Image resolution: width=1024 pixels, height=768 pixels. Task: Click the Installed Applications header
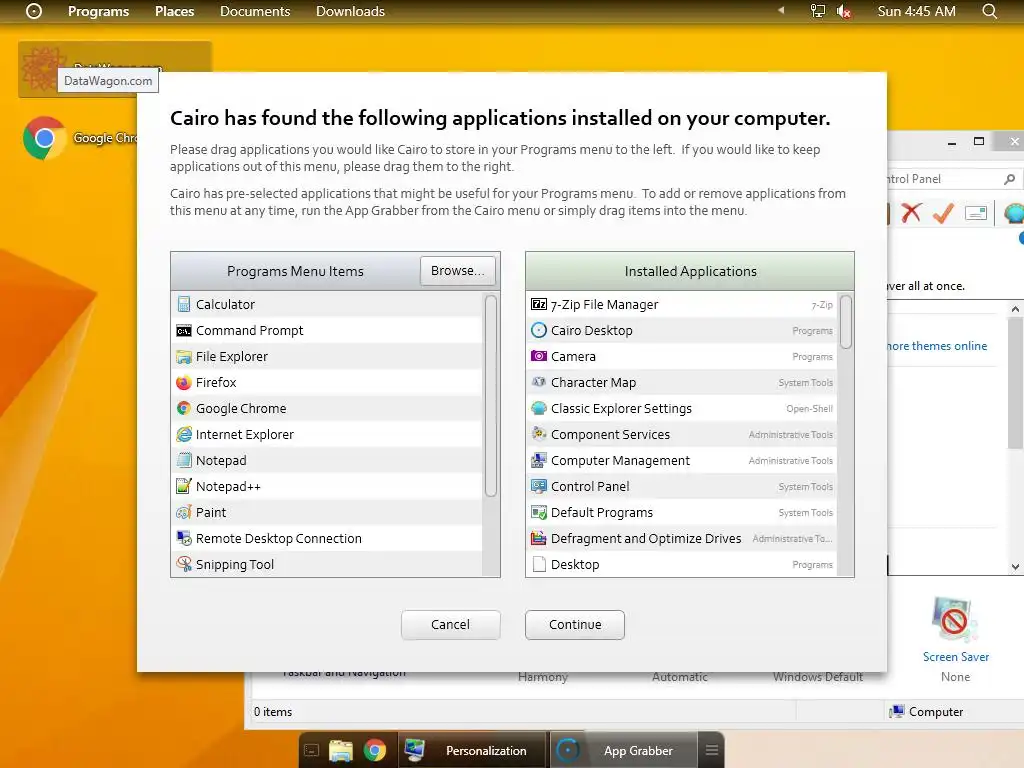[690, 271]
